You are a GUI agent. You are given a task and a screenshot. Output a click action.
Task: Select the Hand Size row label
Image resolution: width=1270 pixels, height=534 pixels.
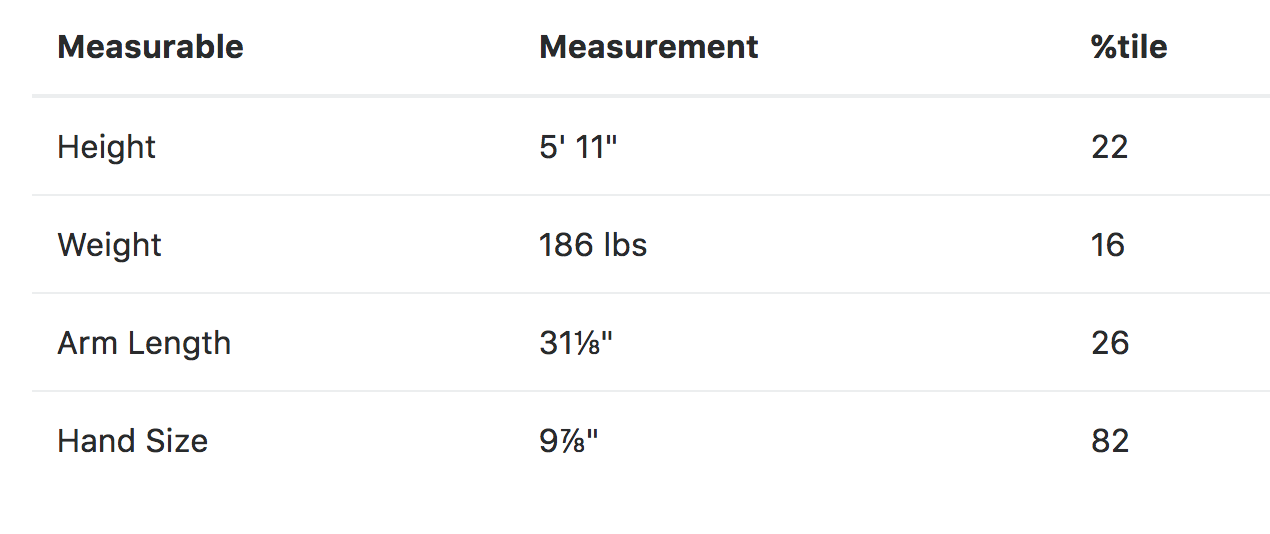(133, 441)
